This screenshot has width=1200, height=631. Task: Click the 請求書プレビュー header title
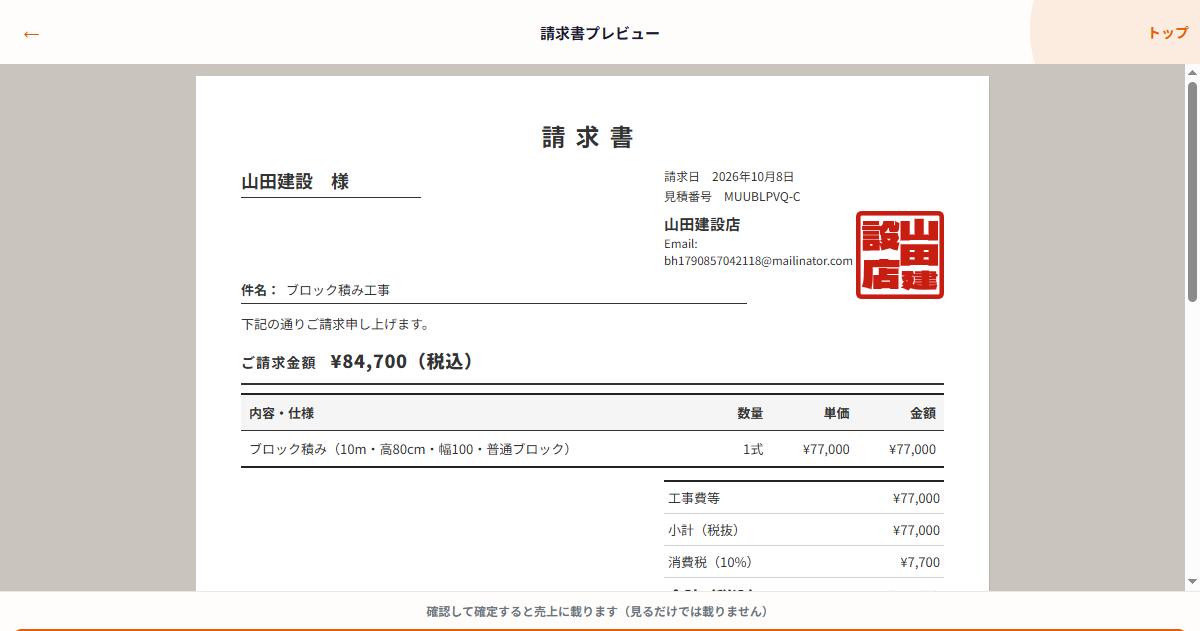point(600,33)
